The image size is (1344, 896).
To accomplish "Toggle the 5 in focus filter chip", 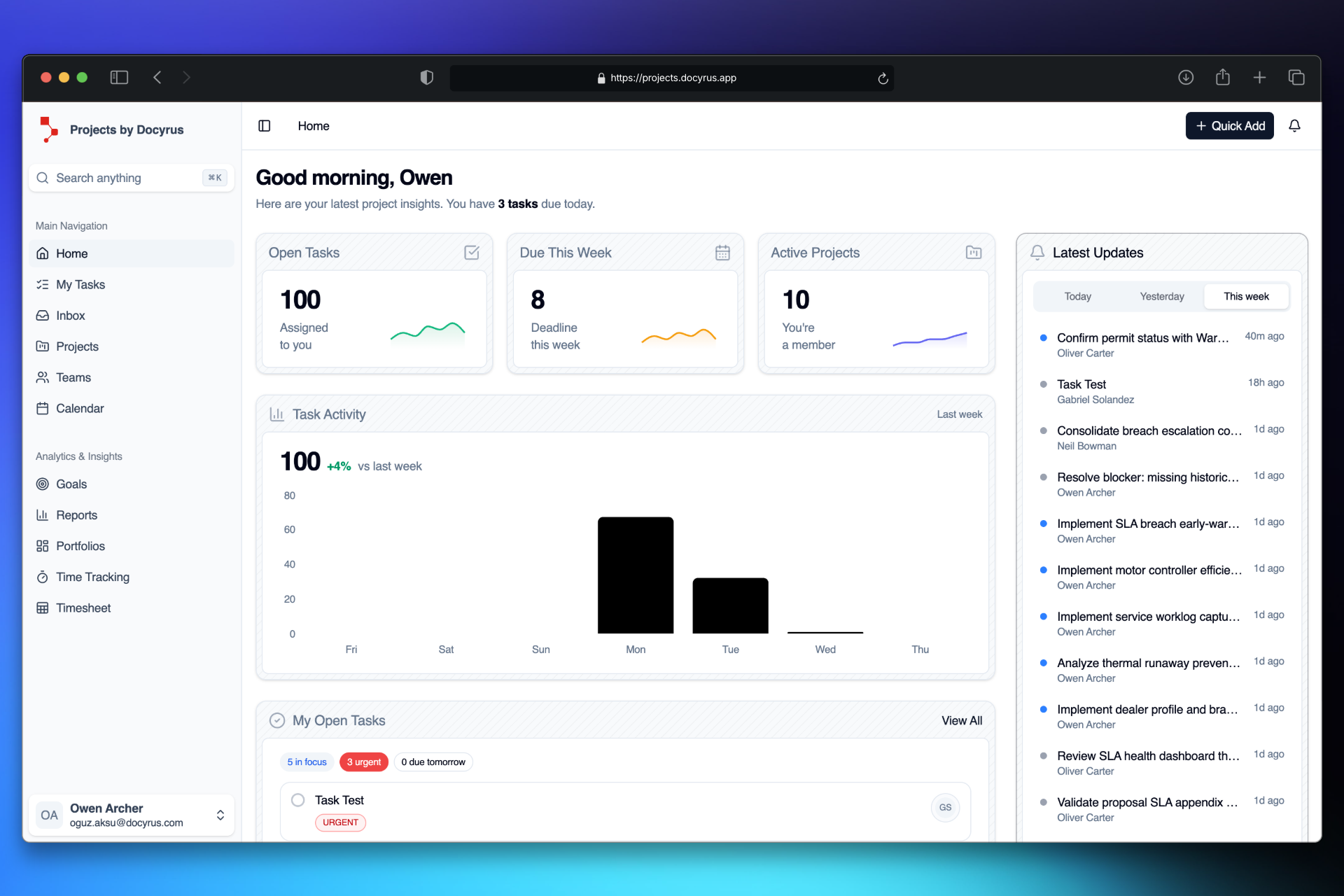I will point(307,762).
